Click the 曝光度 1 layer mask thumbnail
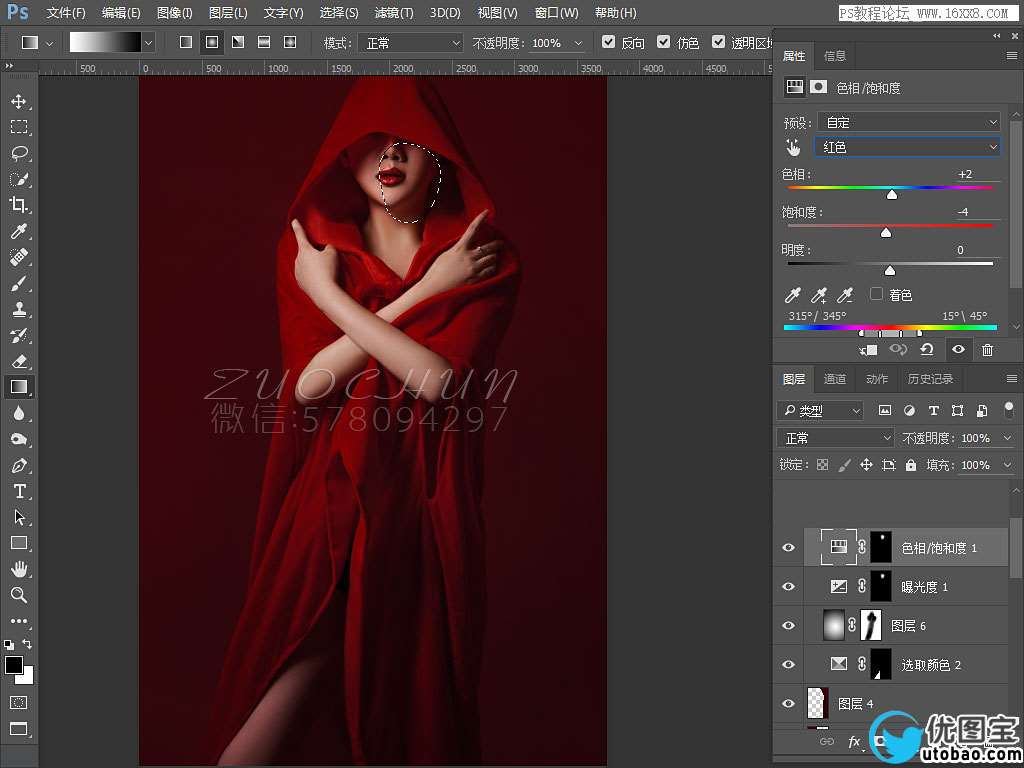The height and width of the screenshot is (768, 1024). pos(881,586)
